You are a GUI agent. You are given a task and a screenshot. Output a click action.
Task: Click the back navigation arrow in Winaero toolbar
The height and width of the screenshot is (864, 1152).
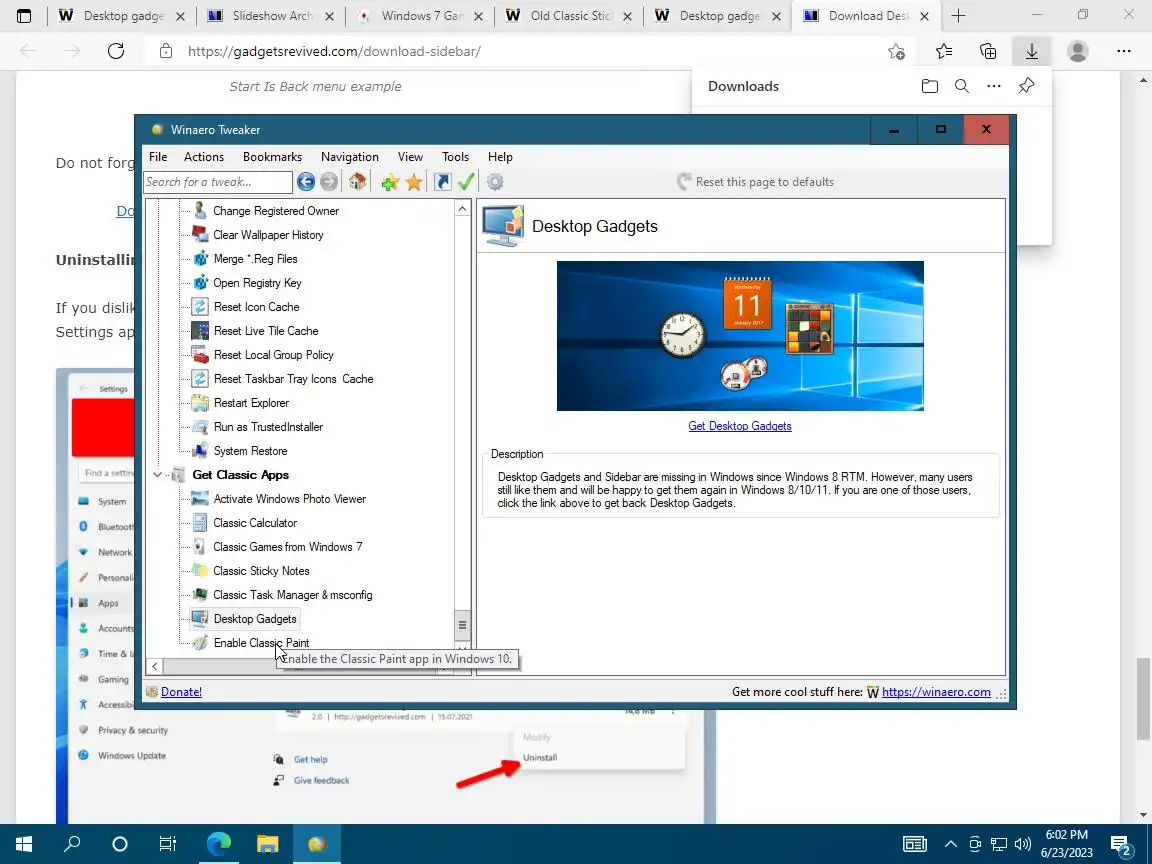click(x=306, y=181)
